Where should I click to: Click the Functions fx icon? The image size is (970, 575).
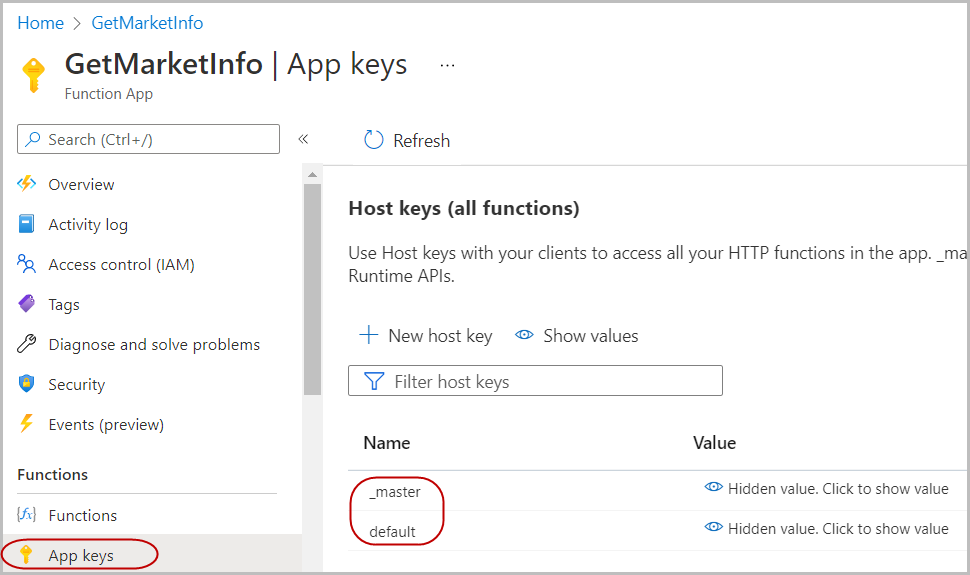[27, 515]
